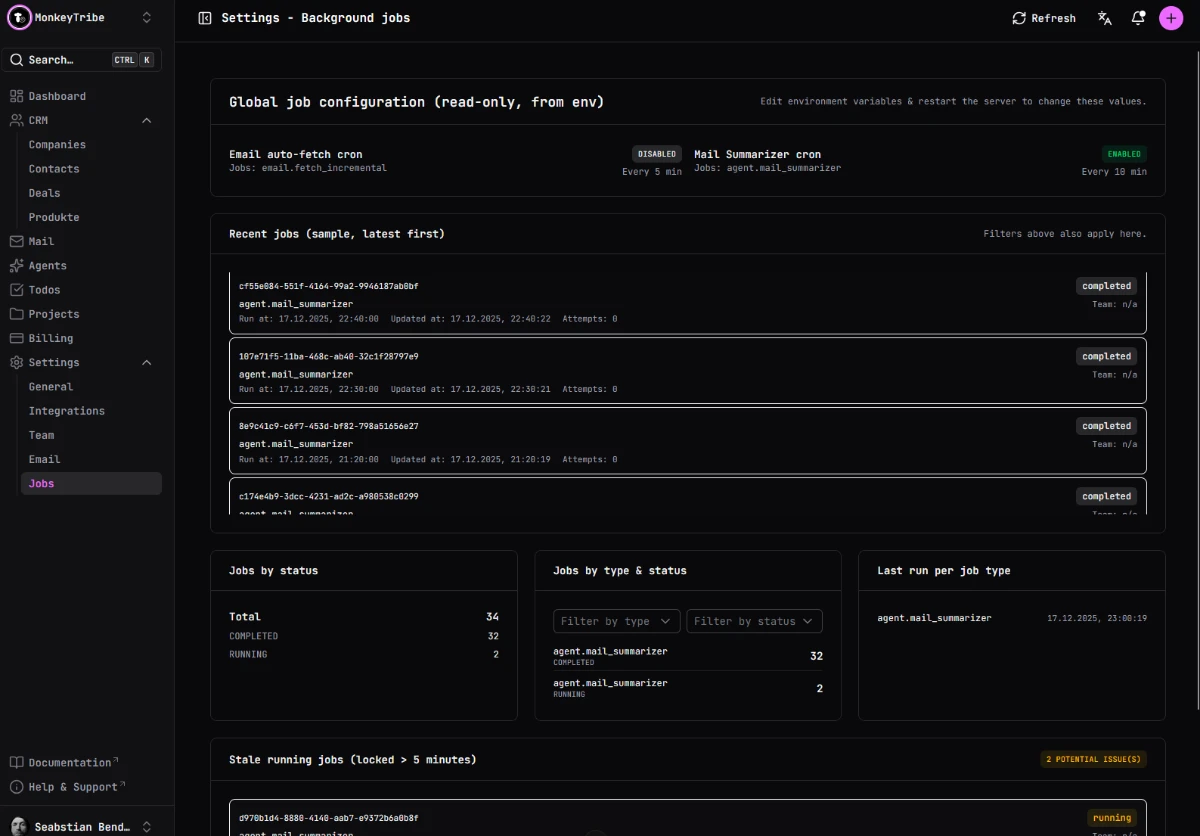
Task: Click the Mail envelope icon
Action: point(16,241)
